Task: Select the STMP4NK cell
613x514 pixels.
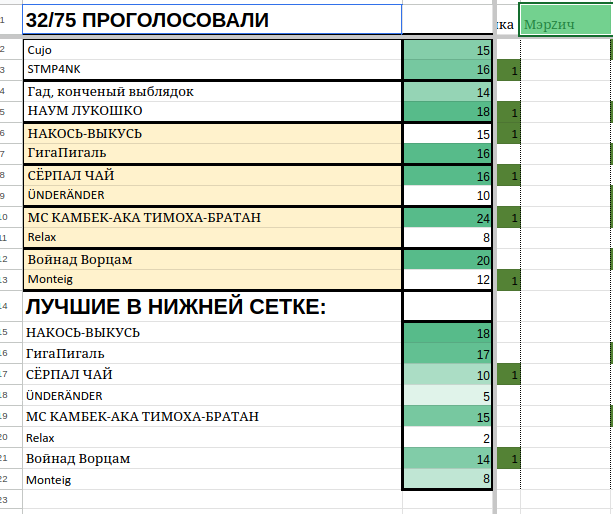Action: click(212, 69)
